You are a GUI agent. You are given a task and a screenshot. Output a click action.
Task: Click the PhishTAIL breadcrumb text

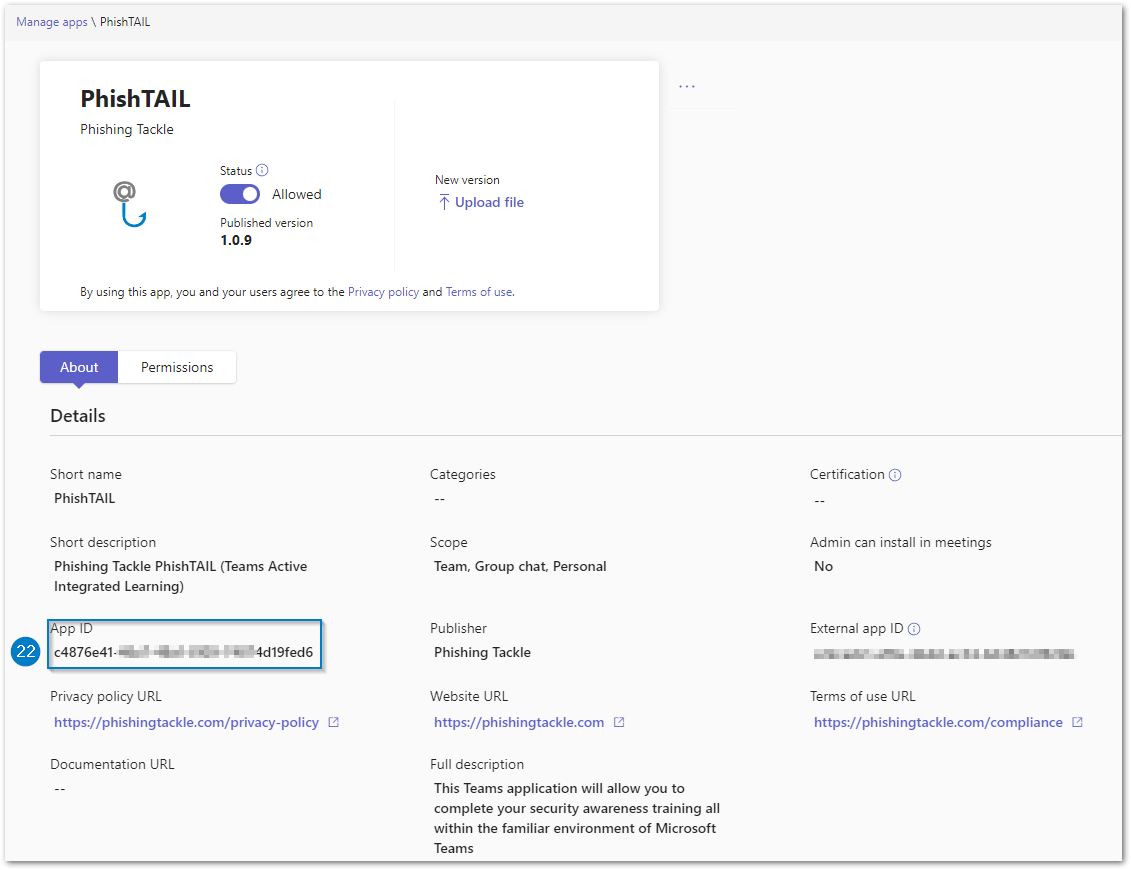point(125,22)
